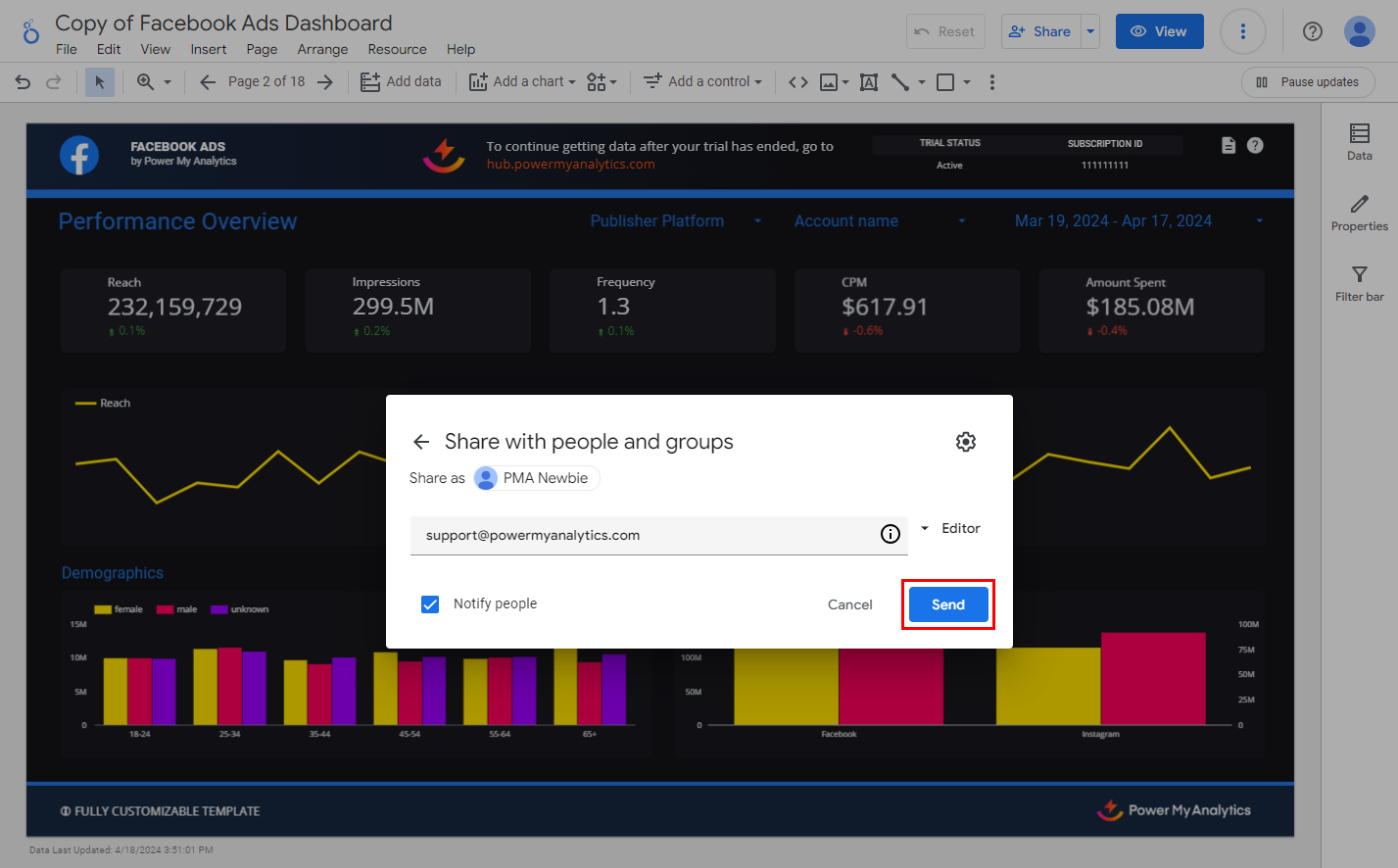
Task: Click the back arrow in share dialog
Action: 421,442
